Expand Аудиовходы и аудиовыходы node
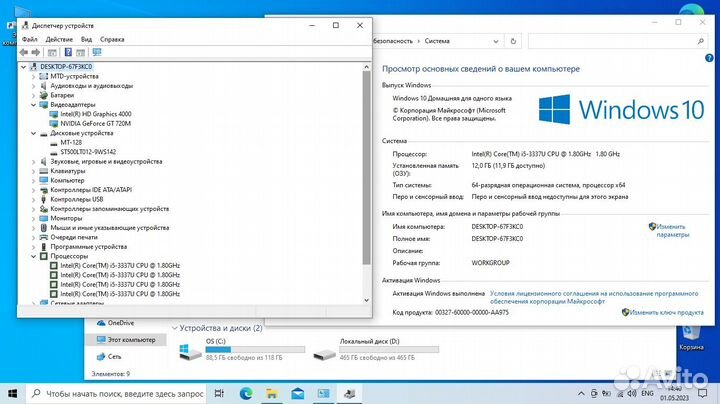 tap(34, 86)
